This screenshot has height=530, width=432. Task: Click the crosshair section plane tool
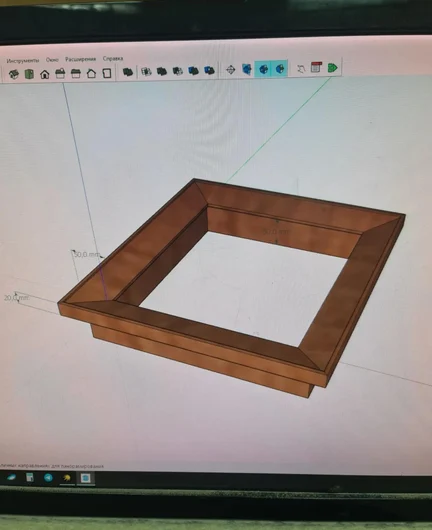(231, 70)
